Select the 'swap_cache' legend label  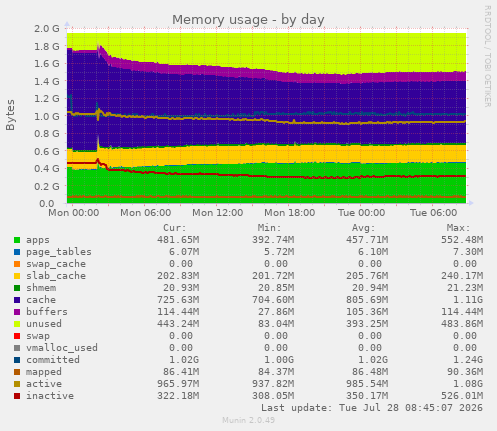tap(56, 264)
